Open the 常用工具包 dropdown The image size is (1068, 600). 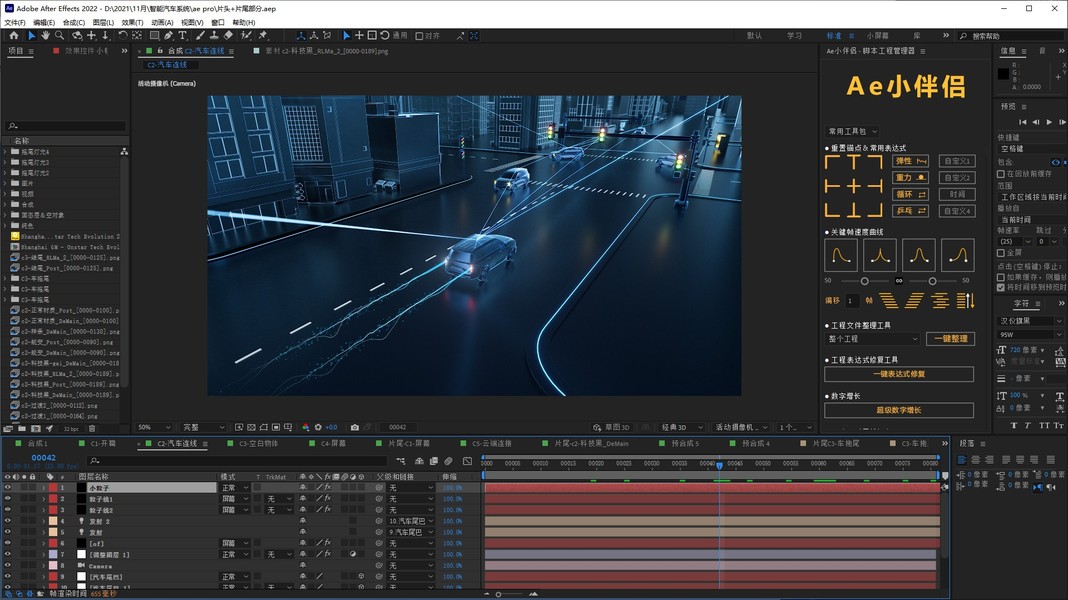852,131
